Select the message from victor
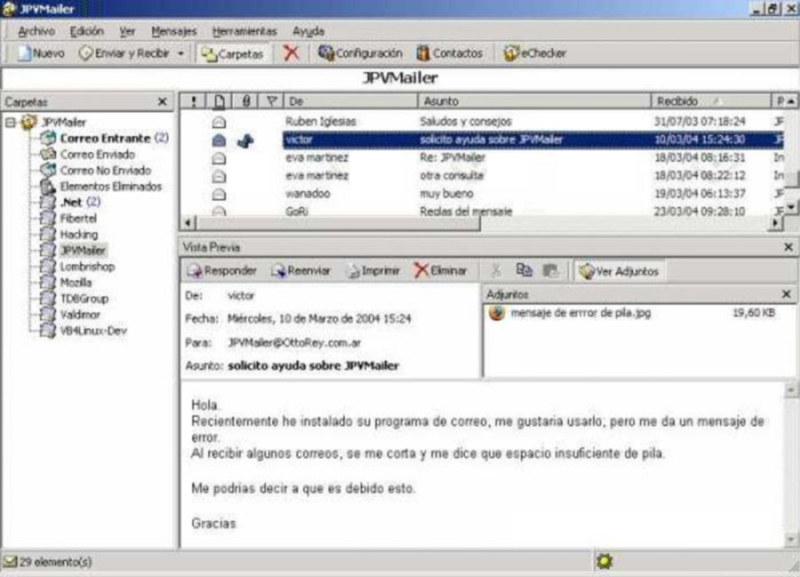This screenshot has width=800, height=577. point(482,140)
